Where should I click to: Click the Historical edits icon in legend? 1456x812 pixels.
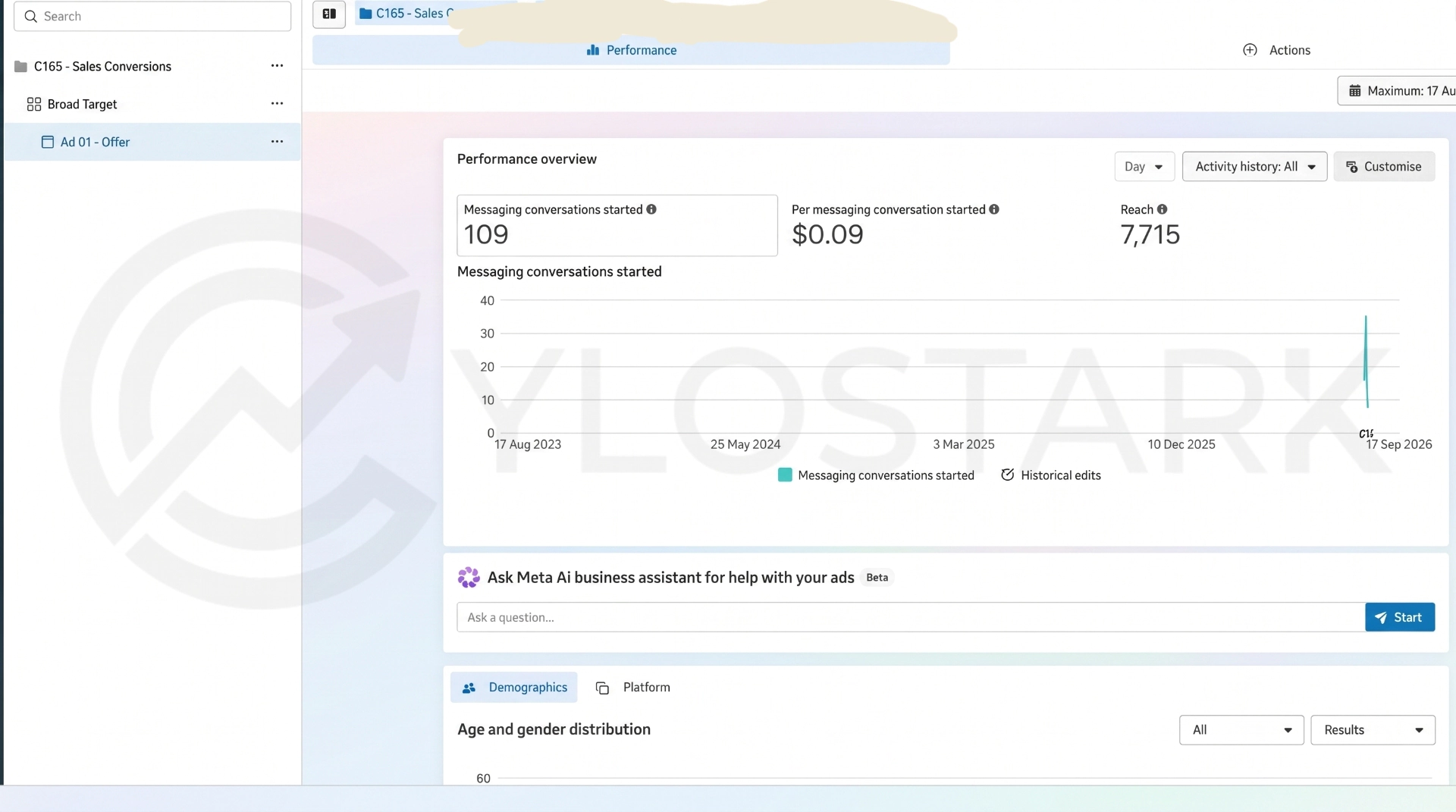[1008, 475]
